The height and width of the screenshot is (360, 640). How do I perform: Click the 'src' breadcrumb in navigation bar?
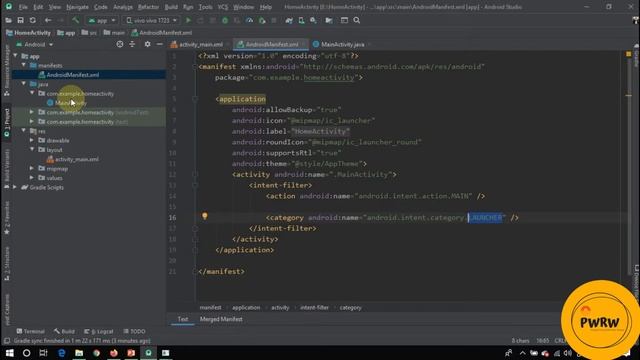pos(89,33)
